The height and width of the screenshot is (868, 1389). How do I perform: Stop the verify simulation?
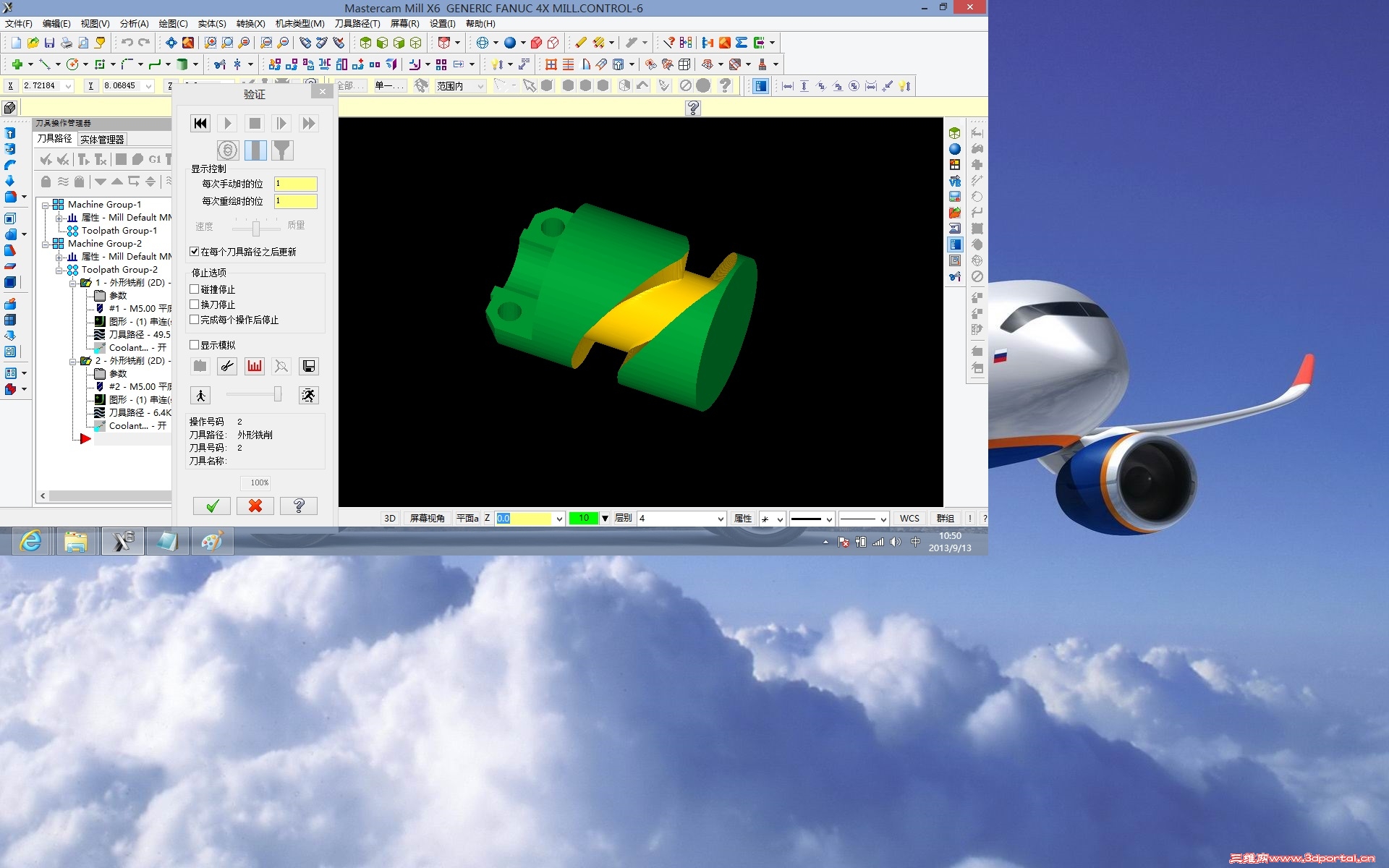point(255,124)
